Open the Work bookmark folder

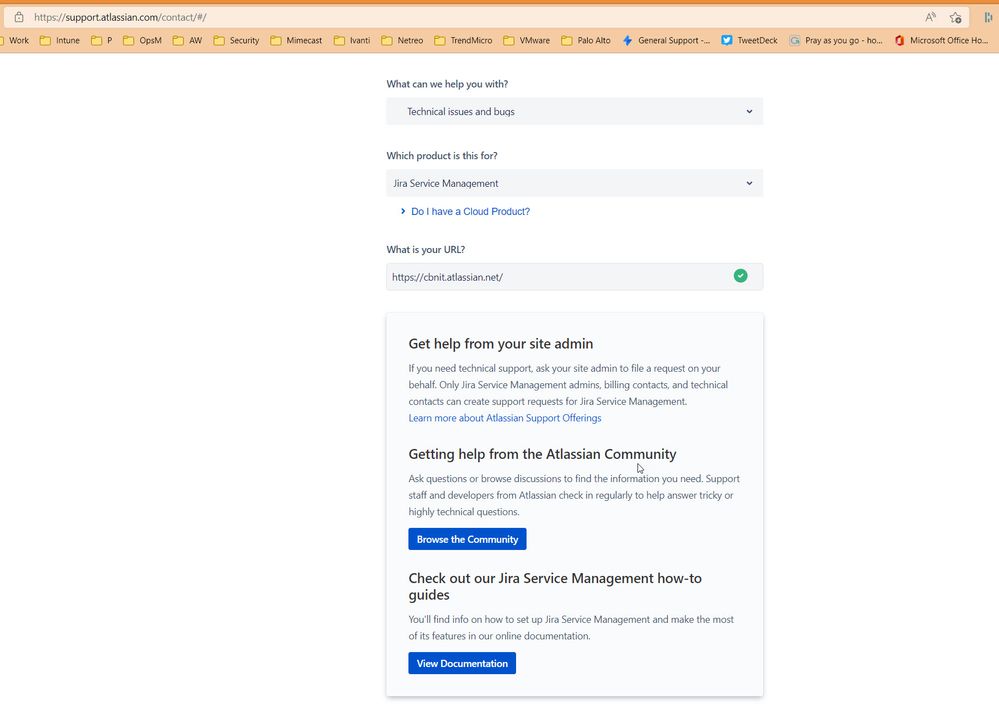point(15,40)
